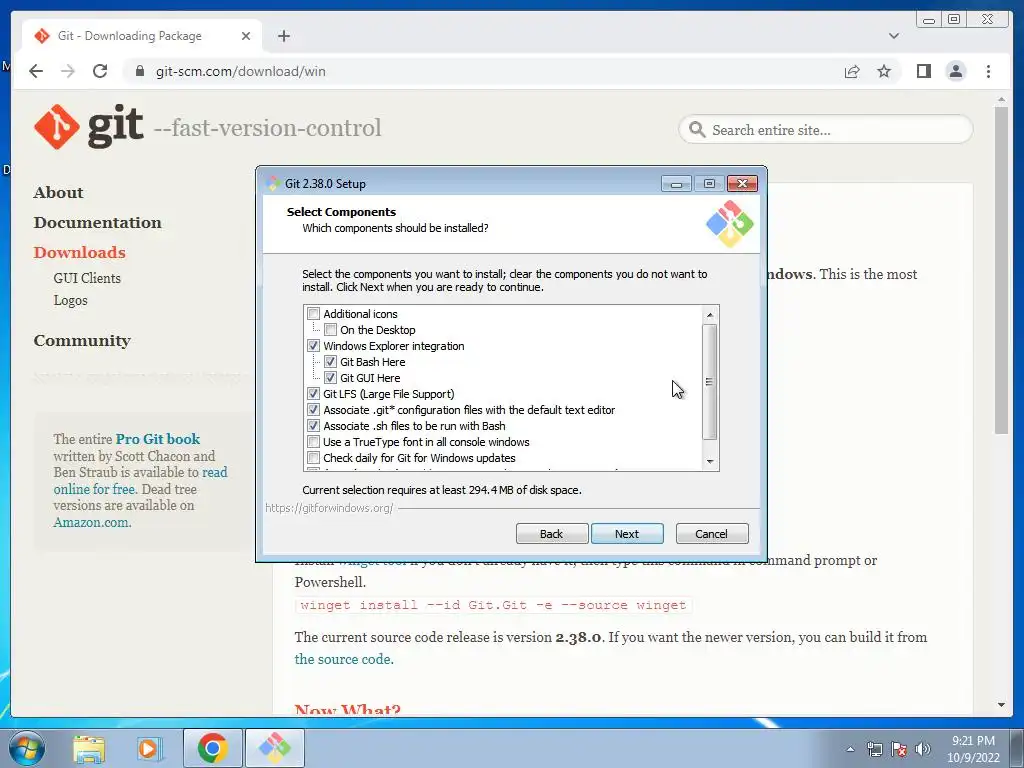Toggle the Git GUI Here checkbox
Screen dimensions: 1024x768
(x=330, y=377)
